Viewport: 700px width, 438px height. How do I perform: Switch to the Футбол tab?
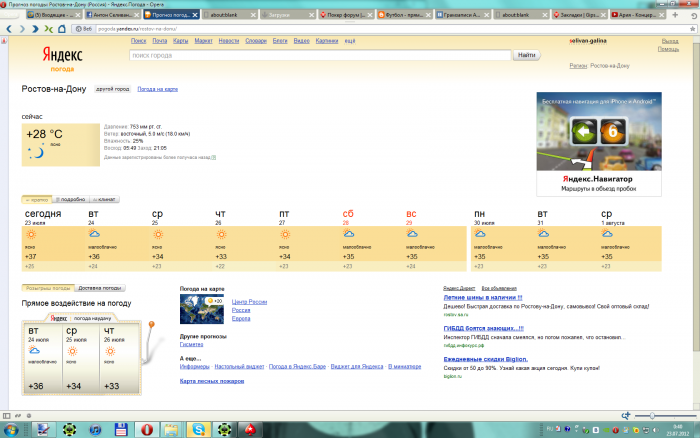tap(404, 15)
